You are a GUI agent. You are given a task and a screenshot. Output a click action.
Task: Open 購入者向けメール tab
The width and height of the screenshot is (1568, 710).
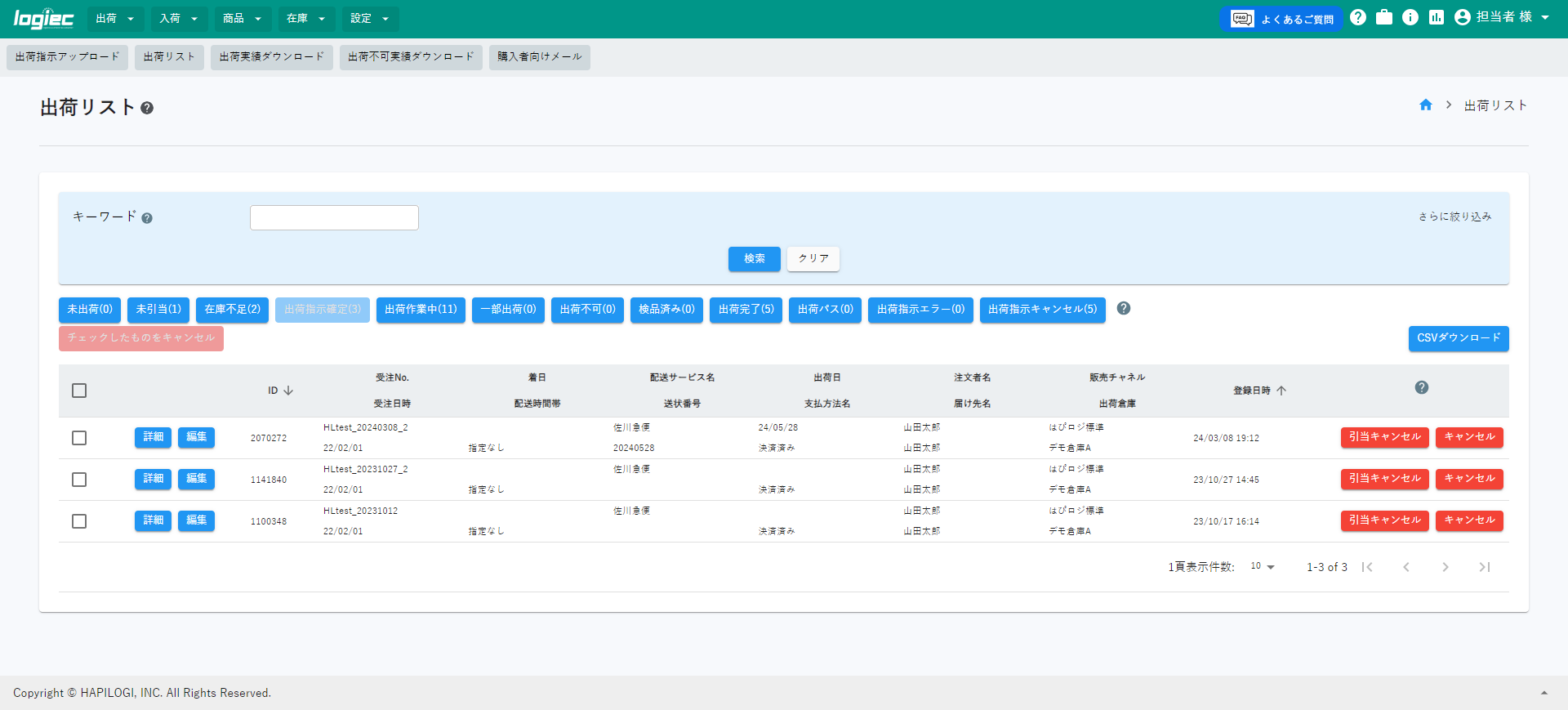pyautogui.click(x=539, y=57)
